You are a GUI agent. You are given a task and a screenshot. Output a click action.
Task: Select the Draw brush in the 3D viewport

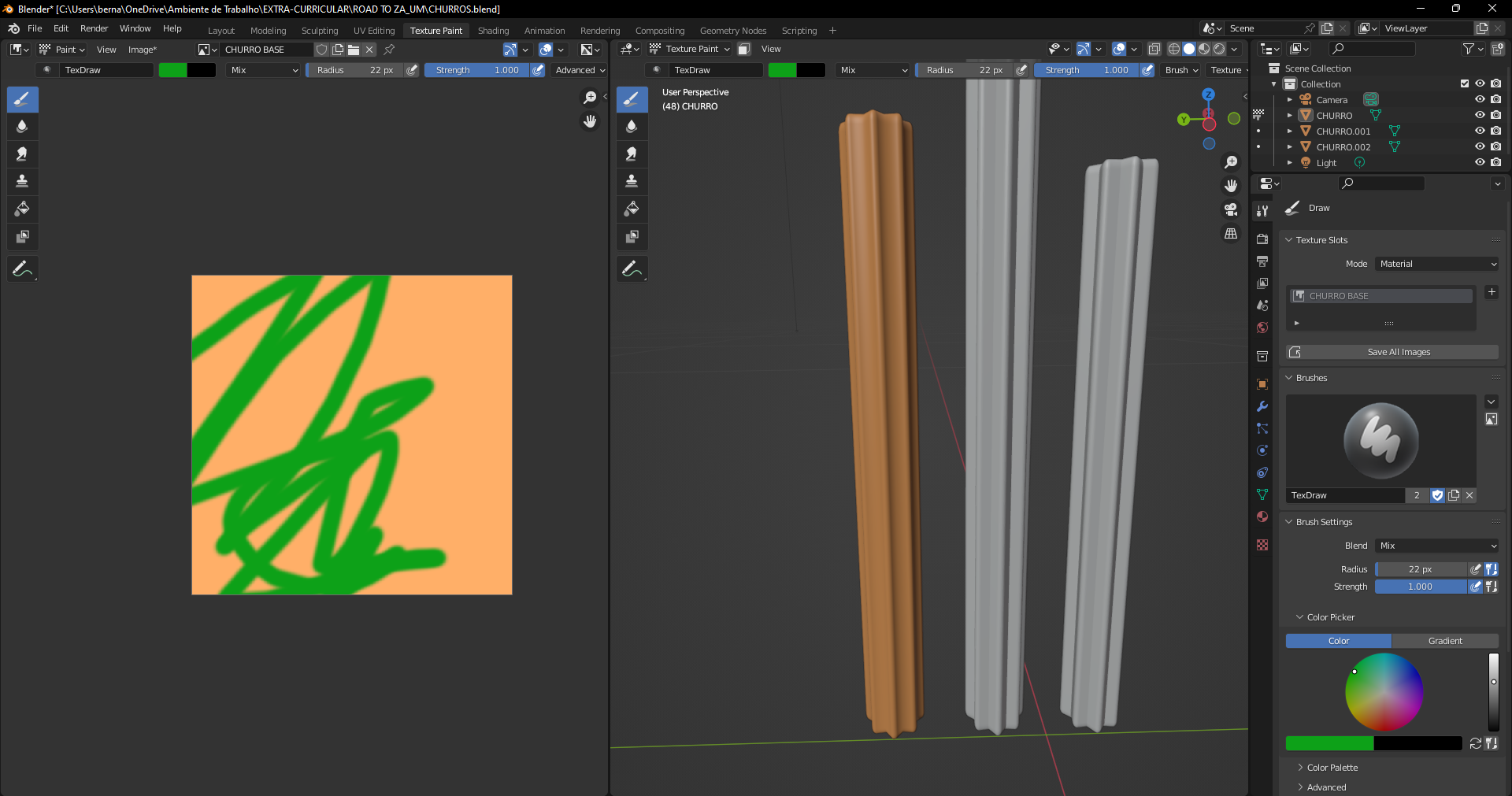click(632, 99)
